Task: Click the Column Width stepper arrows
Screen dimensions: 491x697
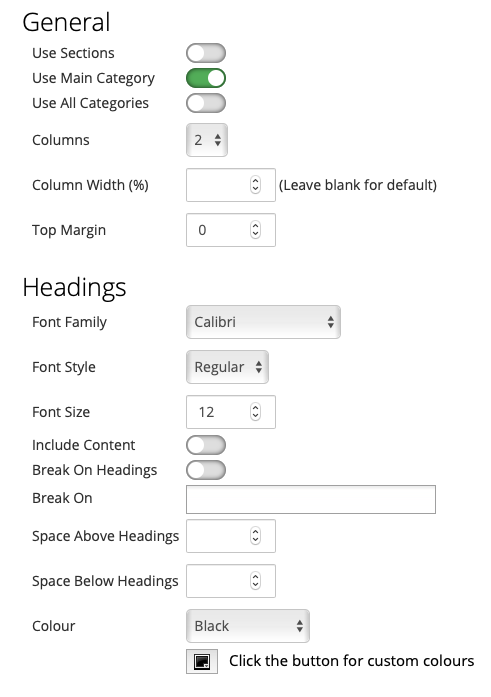Action: click(x=255, y=185)
